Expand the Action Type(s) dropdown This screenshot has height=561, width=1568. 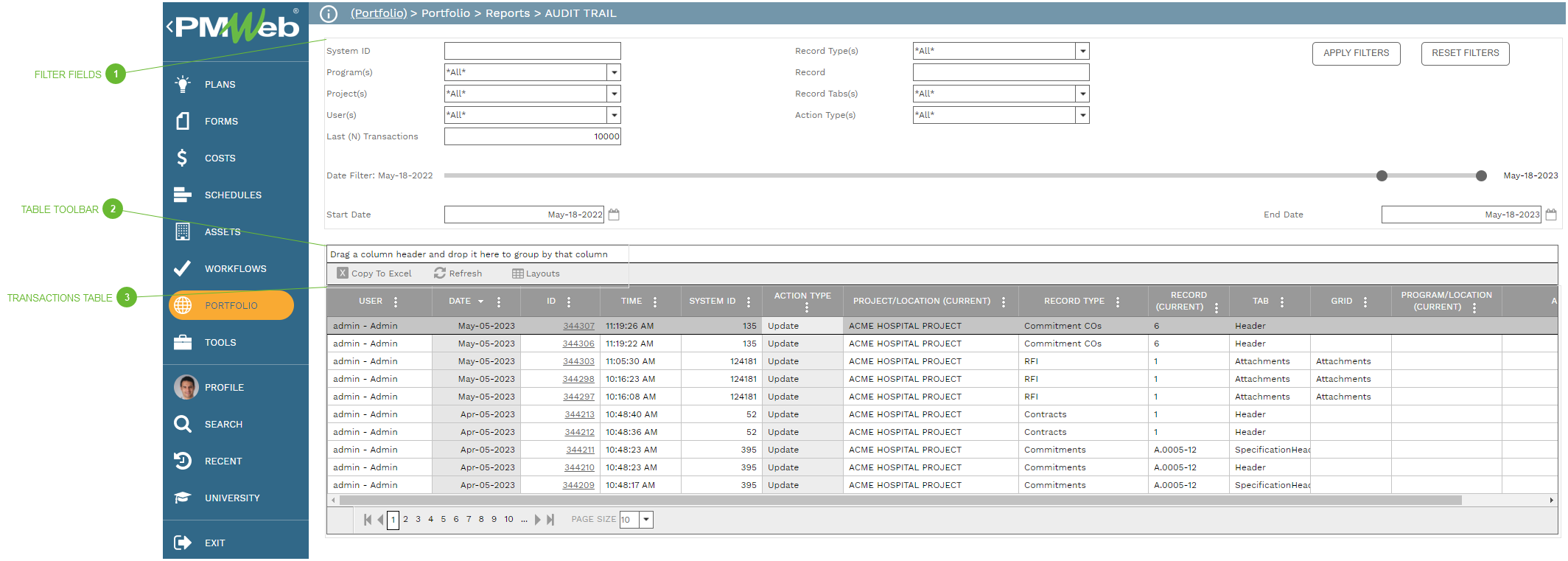coord(1082,115)
